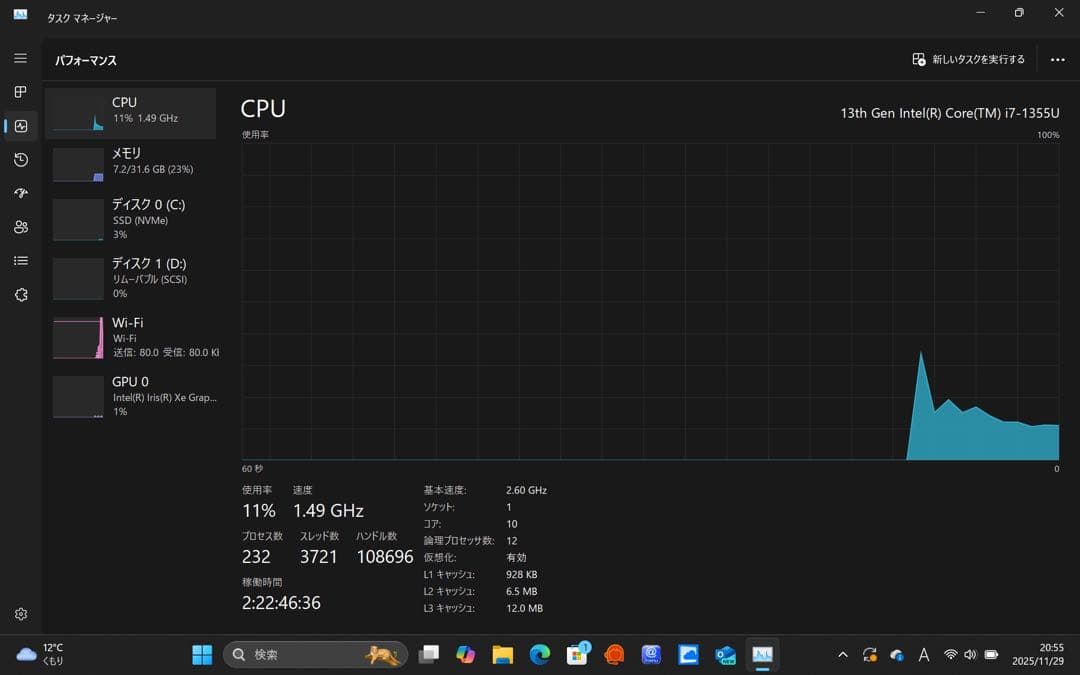1080x675 pixels.
Task: Open the Details page from the sidebar
Action: point(19,260)
